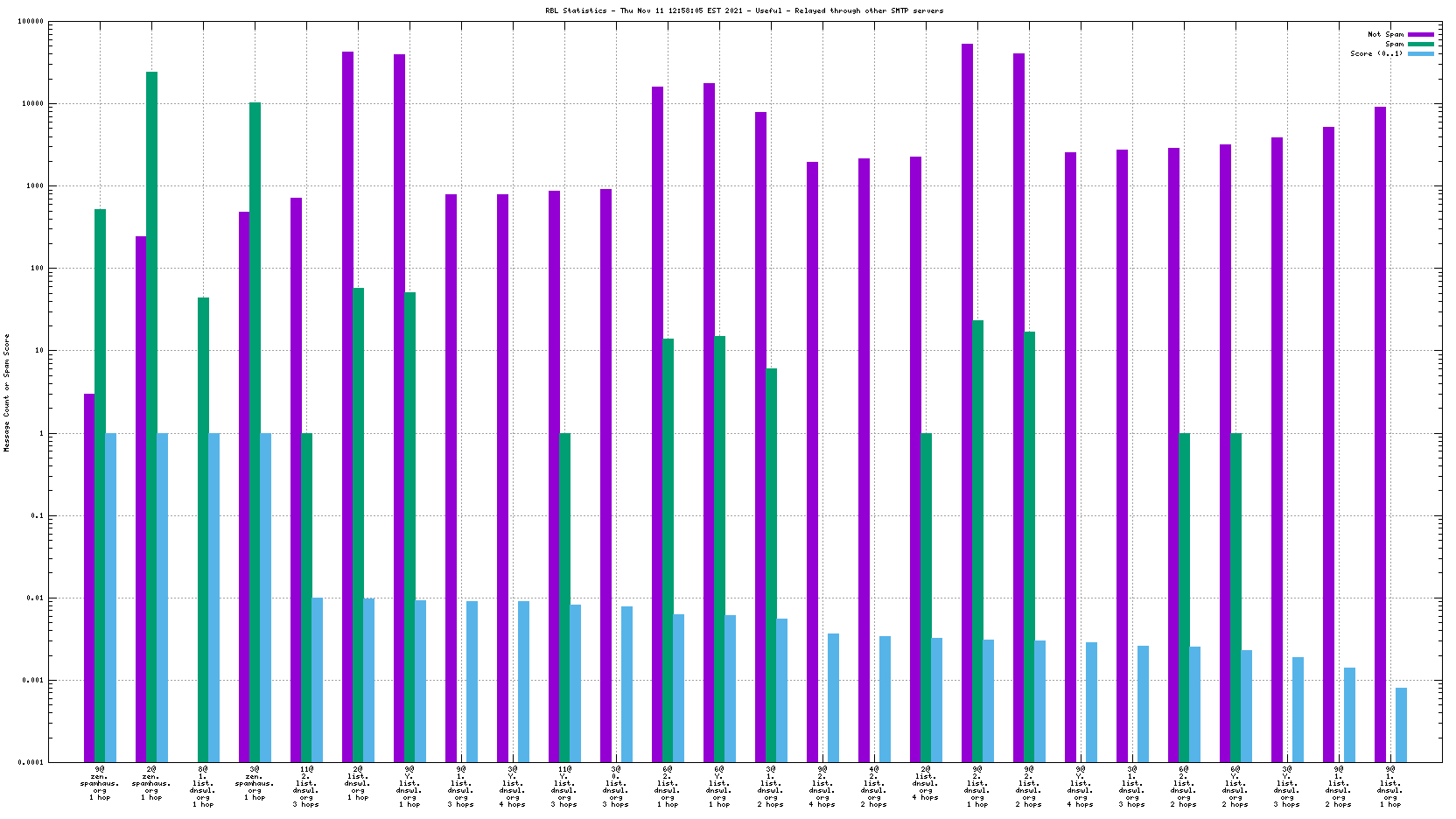Image resolution: width=1456 pixels, height=819 pixels.
Task: Click the leftmost purple Not Spam bar
Action: coord(89,577)
